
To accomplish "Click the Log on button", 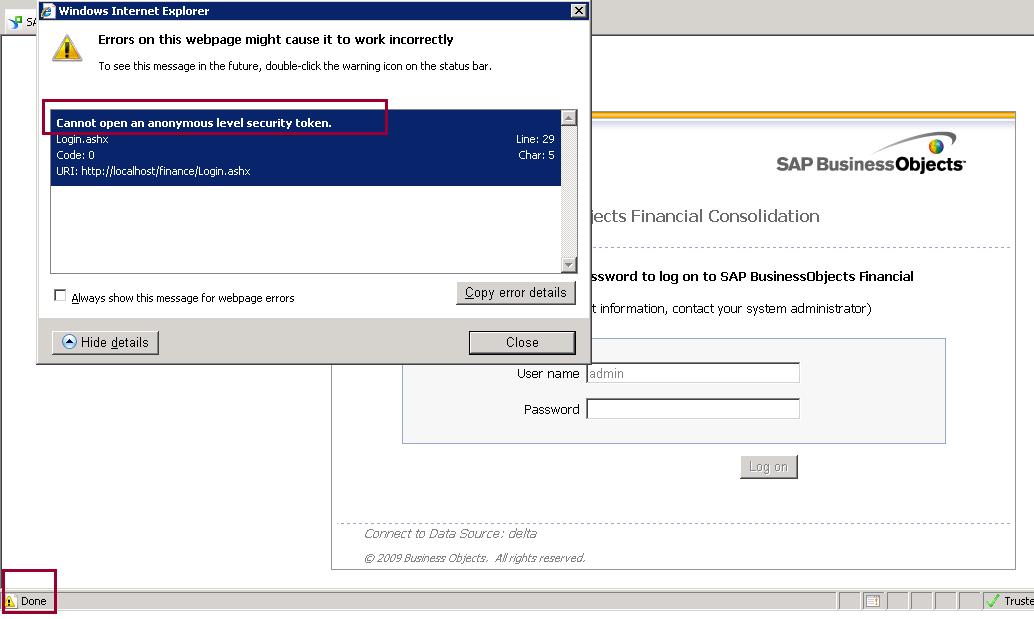I will click(768, 467).
